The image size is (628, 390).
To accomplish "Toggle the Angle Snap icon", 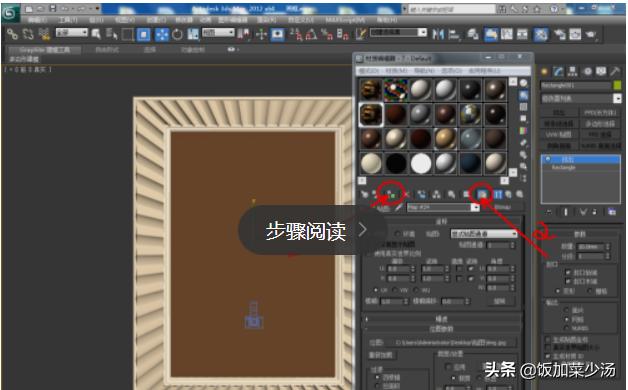I will pos(311,34).
